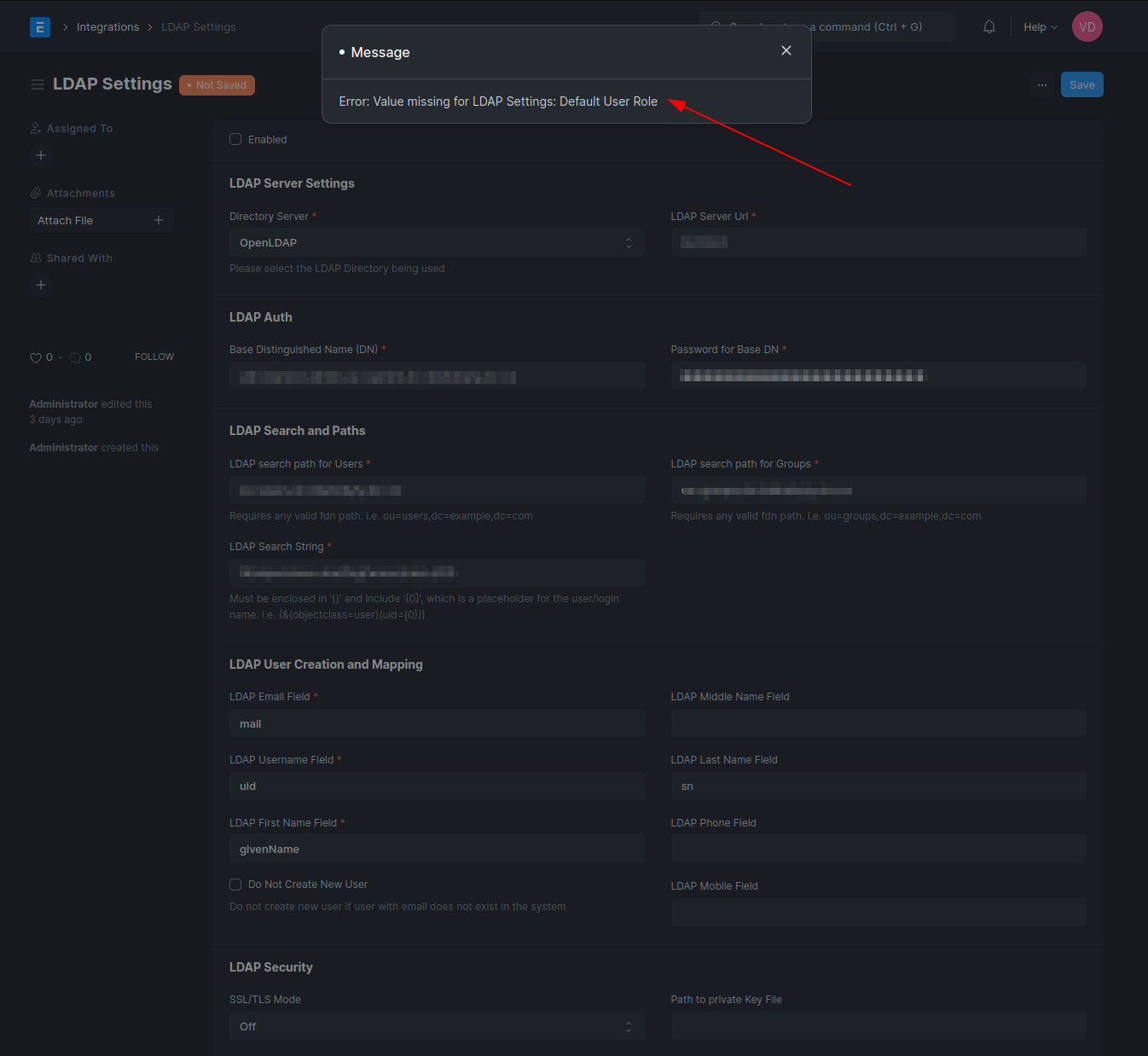Open the user menu from the VD avatar

click(1087, 26)
